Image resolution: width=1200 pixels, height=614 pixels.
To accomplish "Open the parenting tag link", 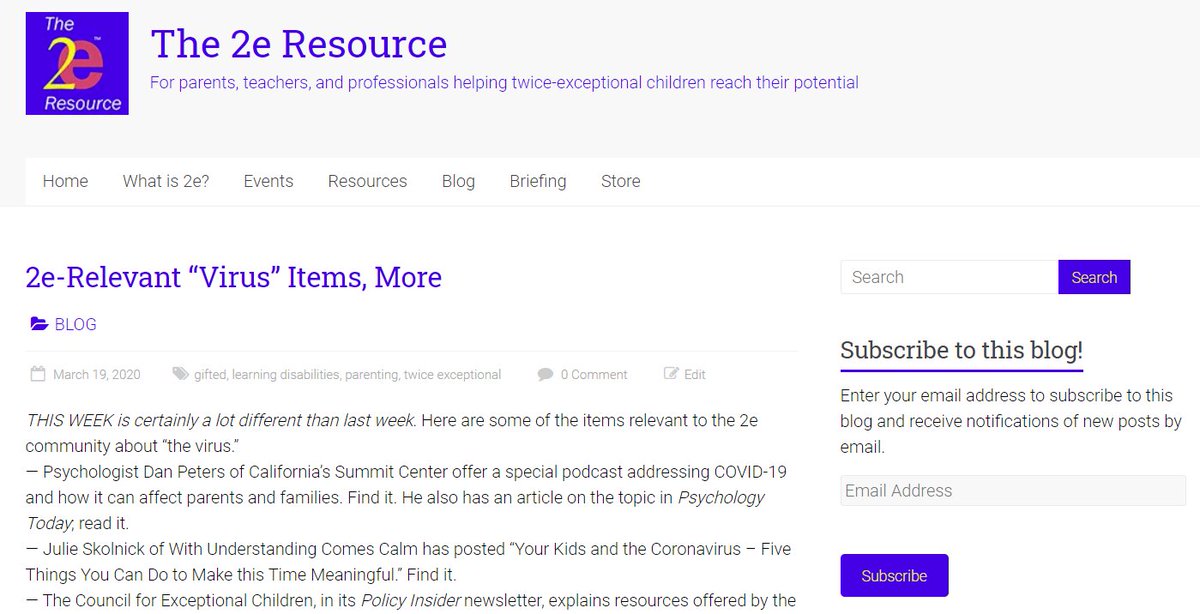I will pyautogui.click(x=371, y=374).
